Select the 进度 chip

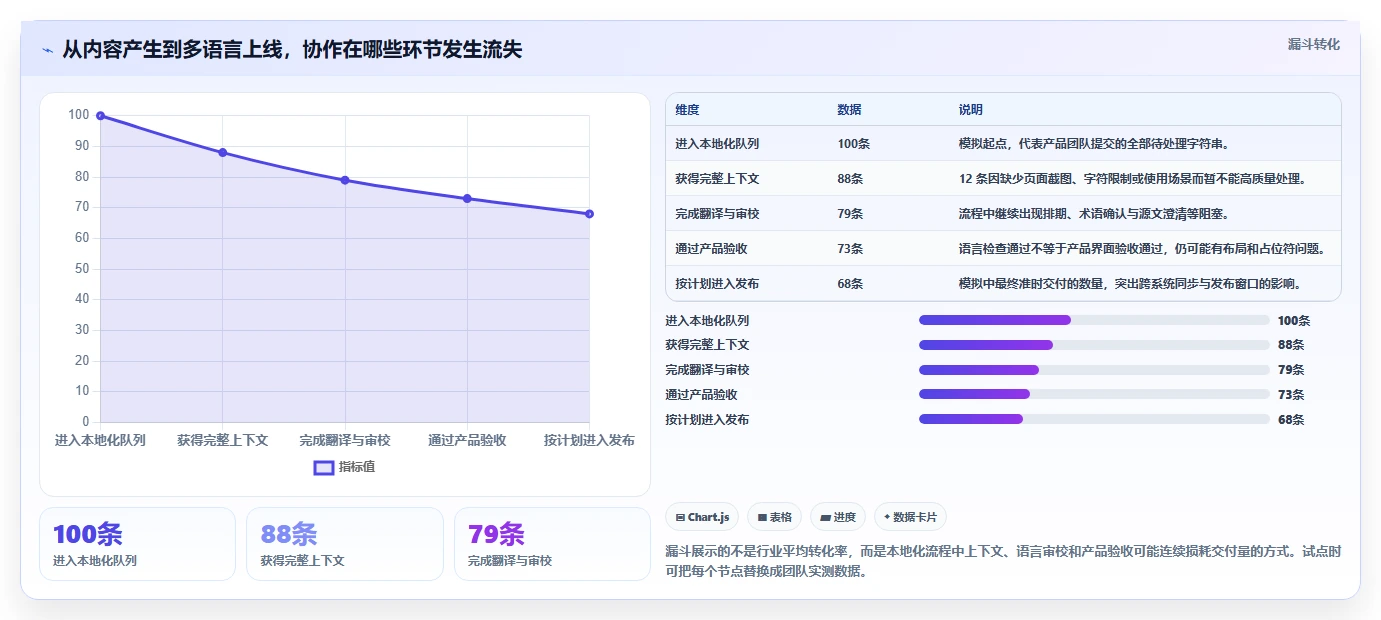837,517
